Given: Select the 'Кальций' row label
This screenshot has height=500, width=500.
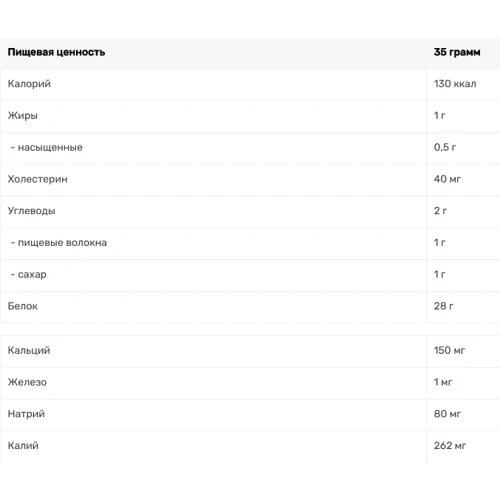Looking at the screenshot, I should [x=29, y=350].
